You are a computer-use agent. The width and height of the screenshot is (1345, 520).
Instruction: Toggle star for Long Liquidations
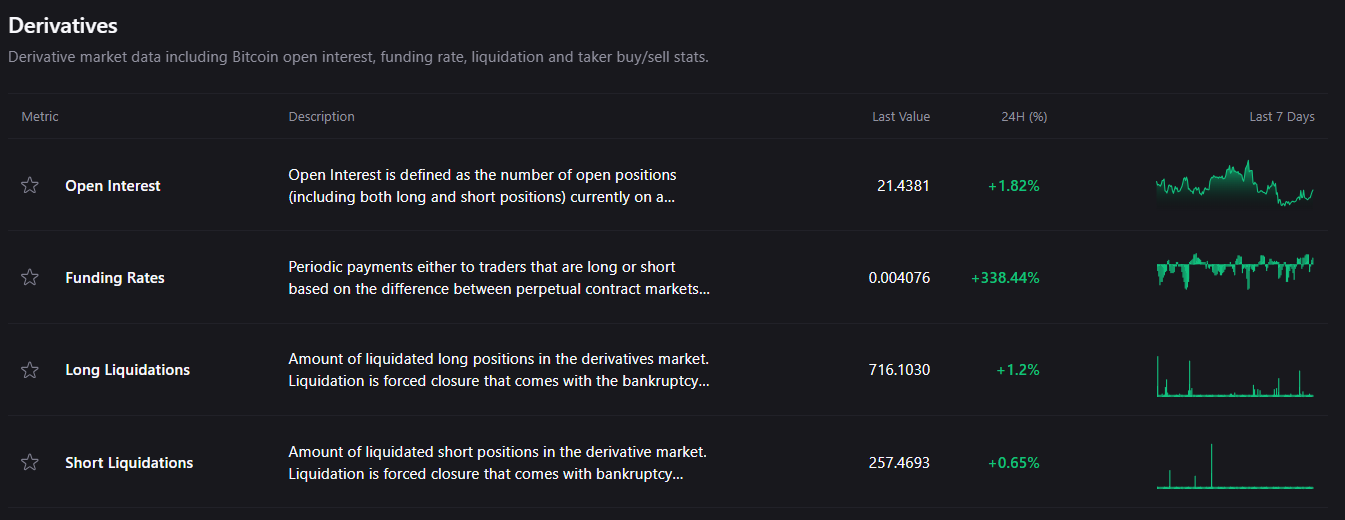[x=30, y=370]
